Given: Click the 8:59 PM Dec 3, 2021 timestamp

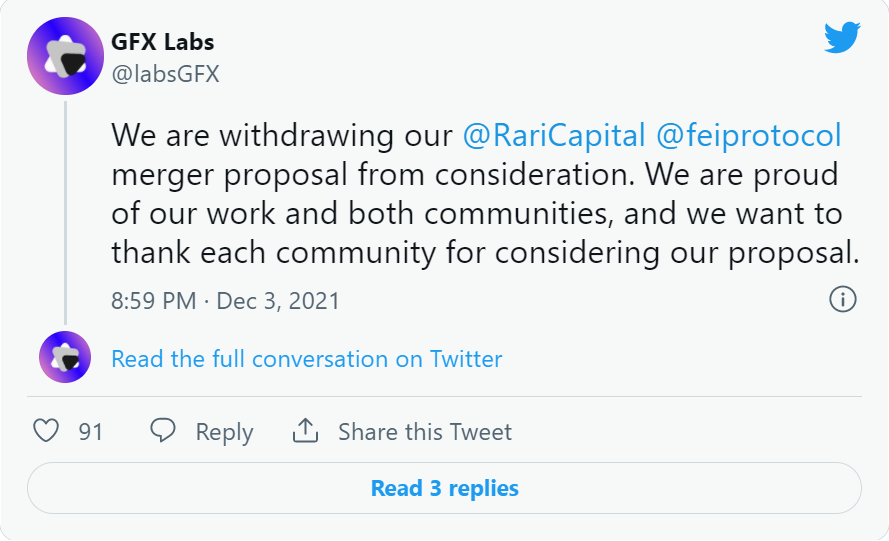Looking at the screenshot, I should click(225, 301).
